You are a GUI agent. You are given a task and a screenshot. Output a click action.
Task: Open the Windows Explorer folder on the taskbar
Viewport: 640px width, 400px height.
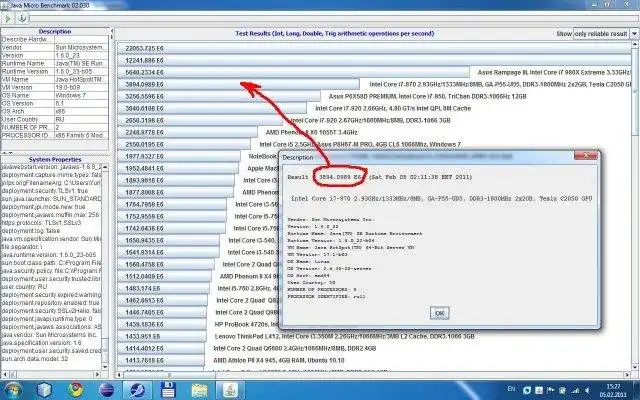click(199, 390)
